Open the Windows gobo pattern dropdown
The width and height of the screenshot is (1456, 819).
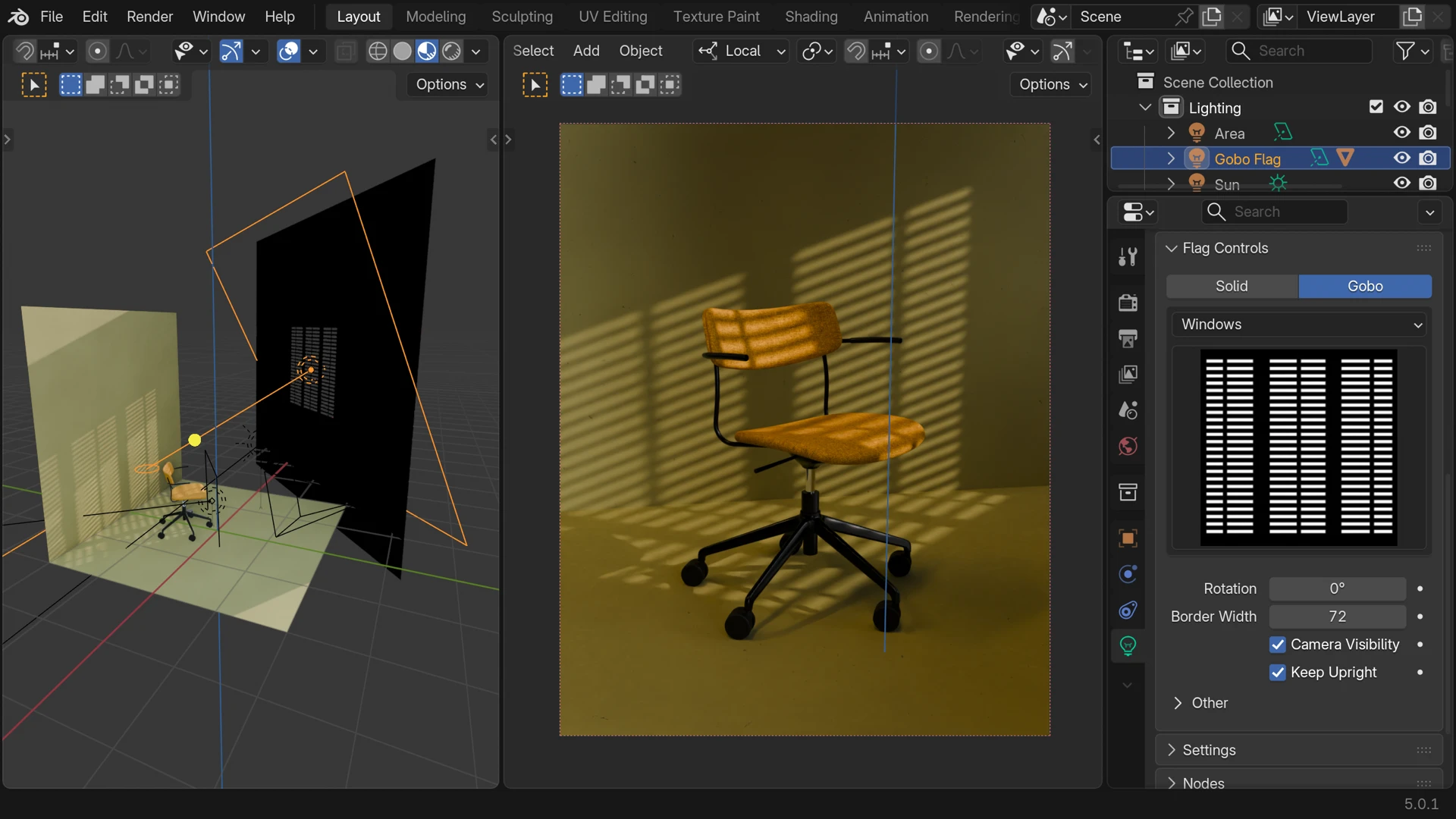1298,324
